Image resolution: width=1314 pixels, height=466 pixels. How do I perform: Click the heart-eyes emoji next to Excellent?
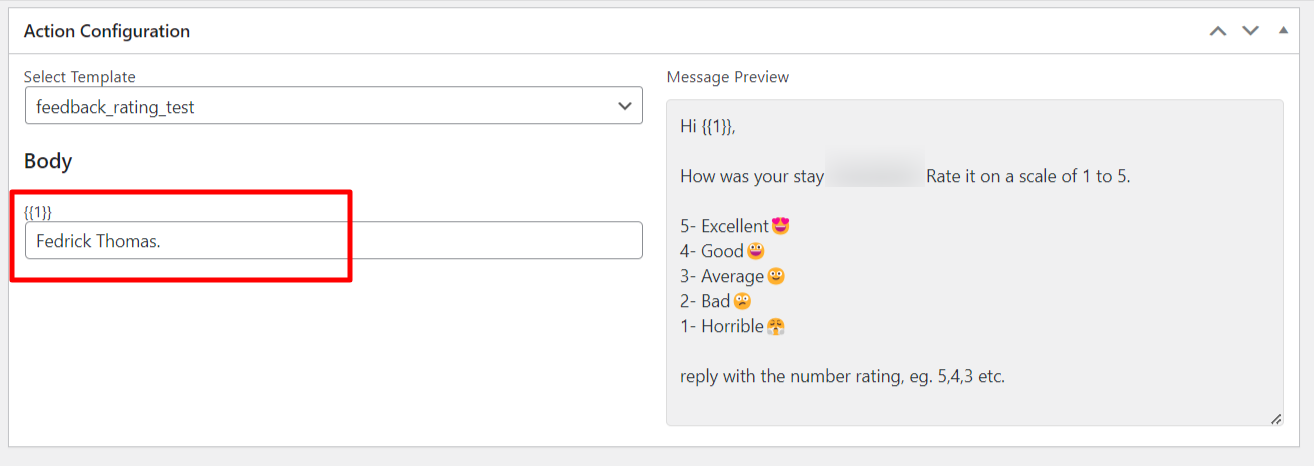tap(781, 226)
